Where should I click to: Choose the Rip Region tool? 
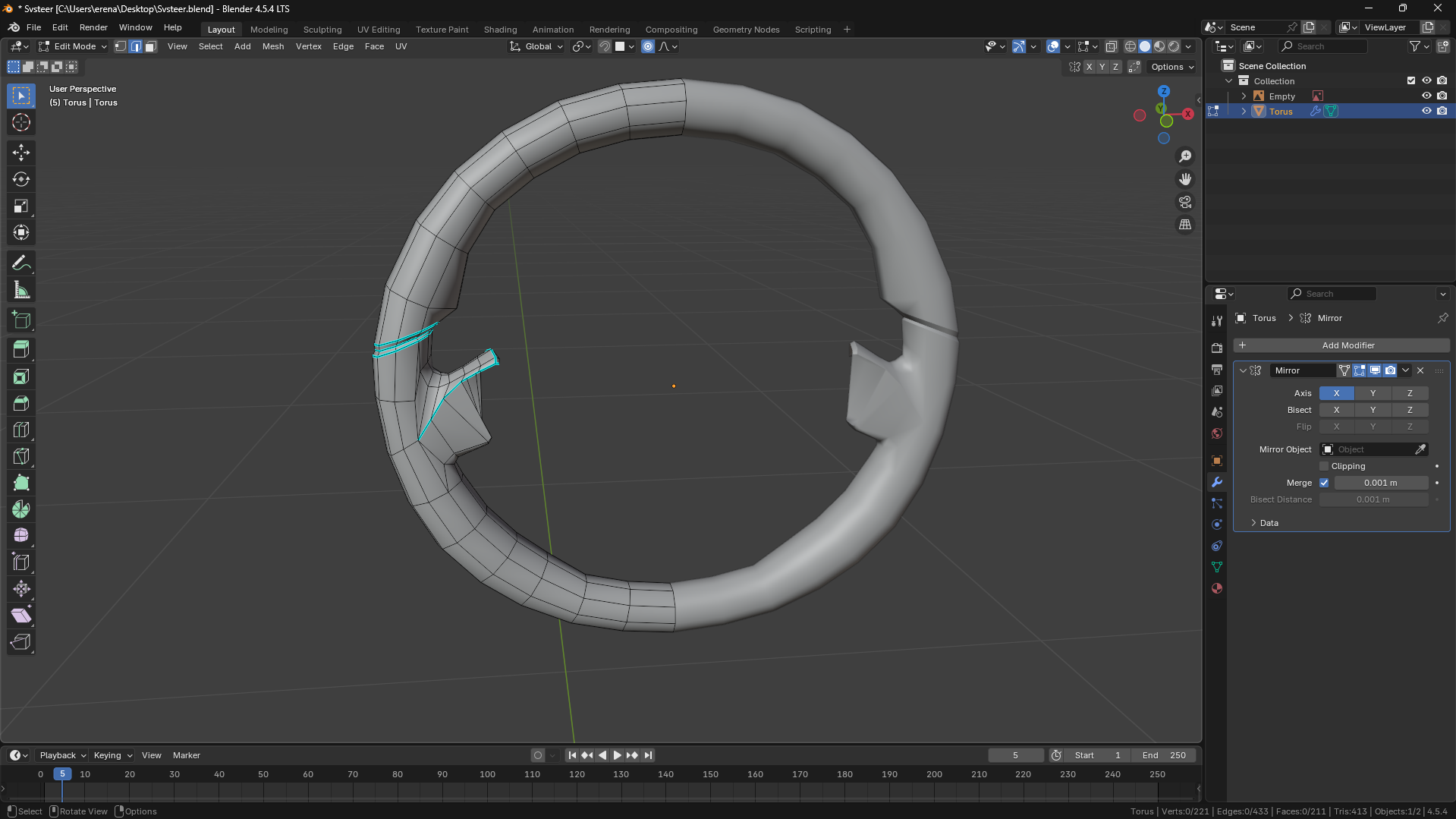[21, 642]
